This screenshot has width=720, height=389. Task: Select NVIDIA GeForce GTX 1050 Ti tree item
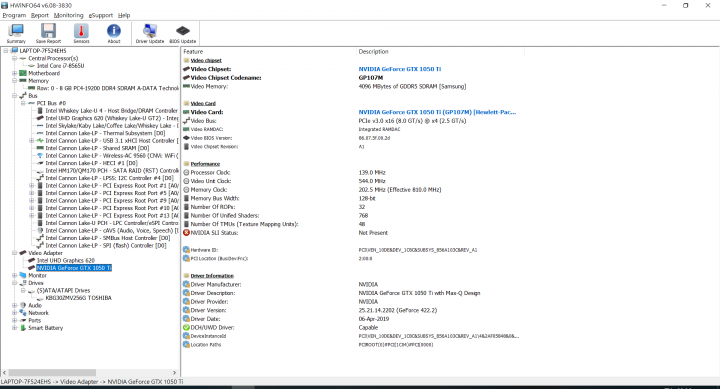pos(74,268)
